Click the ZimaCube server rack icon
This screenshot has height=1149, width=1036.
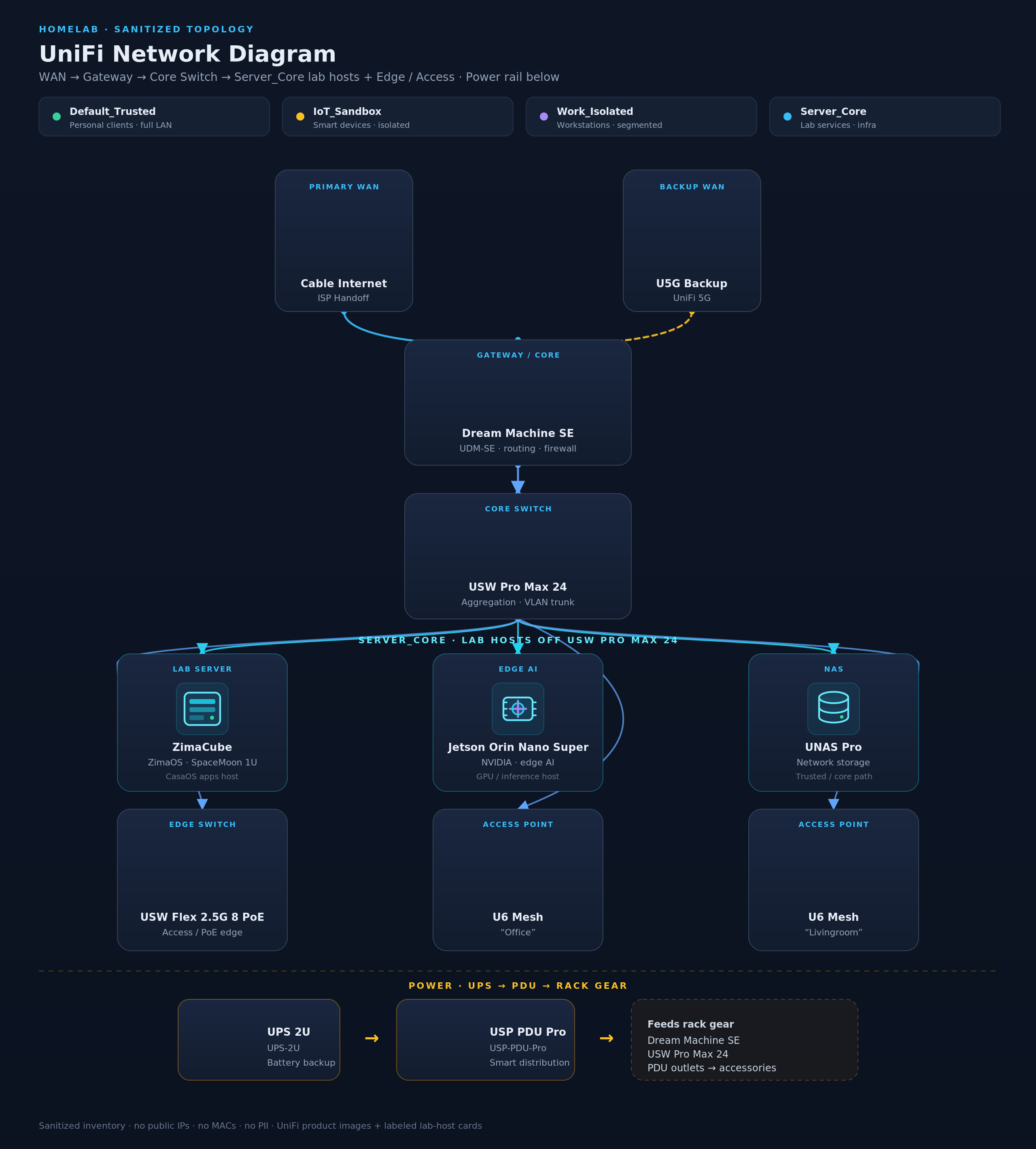202,708
